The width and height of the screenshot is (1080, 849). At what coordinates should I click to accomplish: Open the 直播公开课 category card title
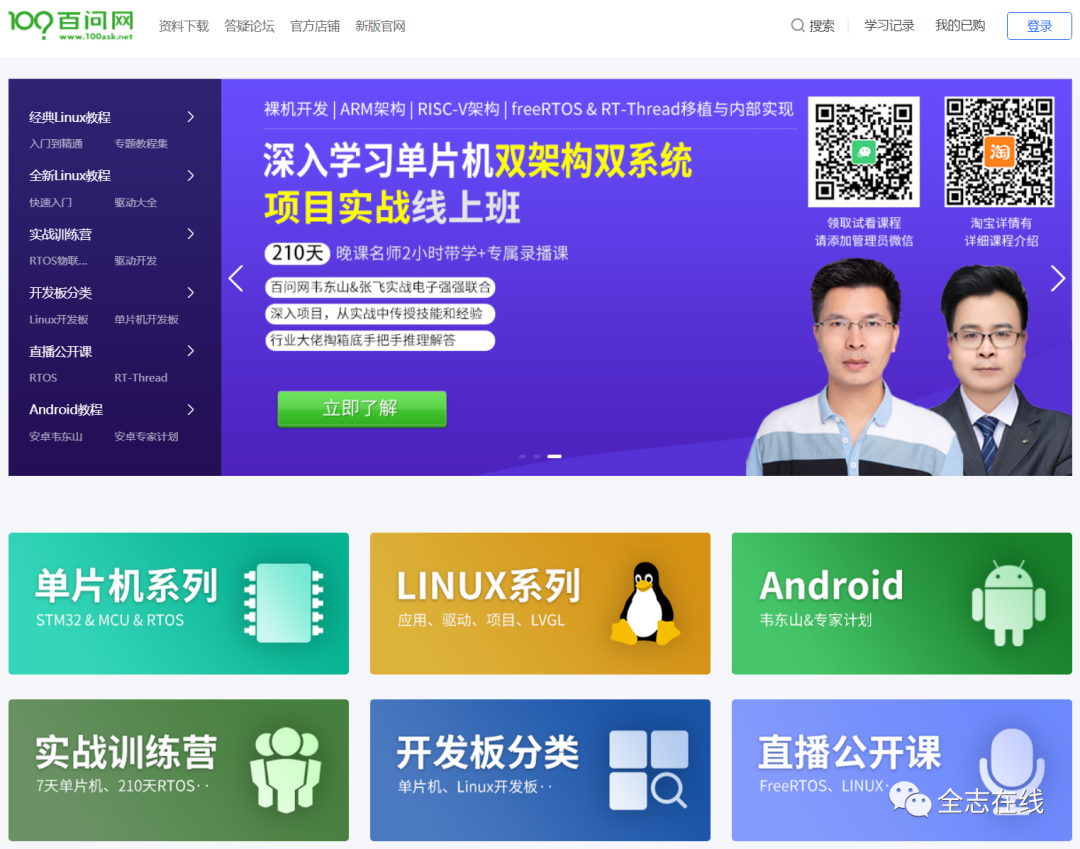[849, 752]
